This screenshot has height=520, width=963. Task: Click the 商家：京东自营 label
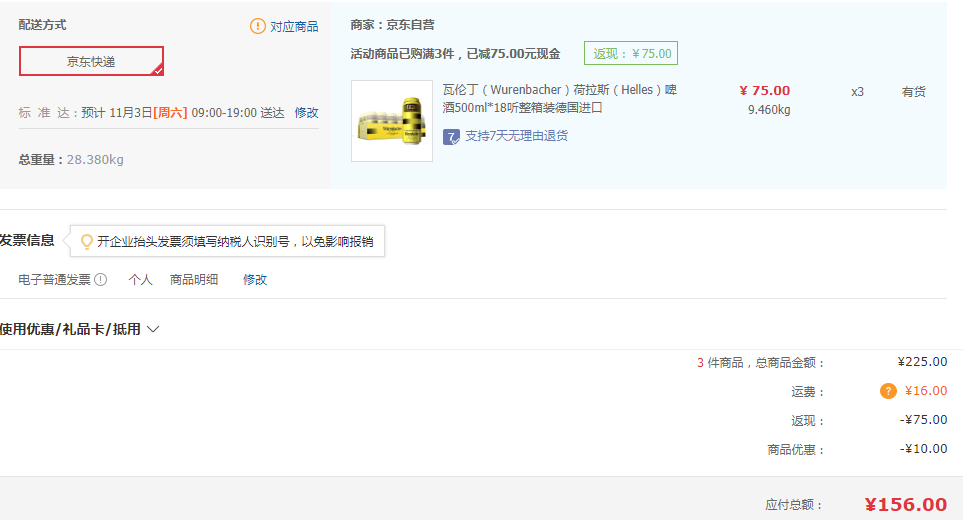point(392,25)
